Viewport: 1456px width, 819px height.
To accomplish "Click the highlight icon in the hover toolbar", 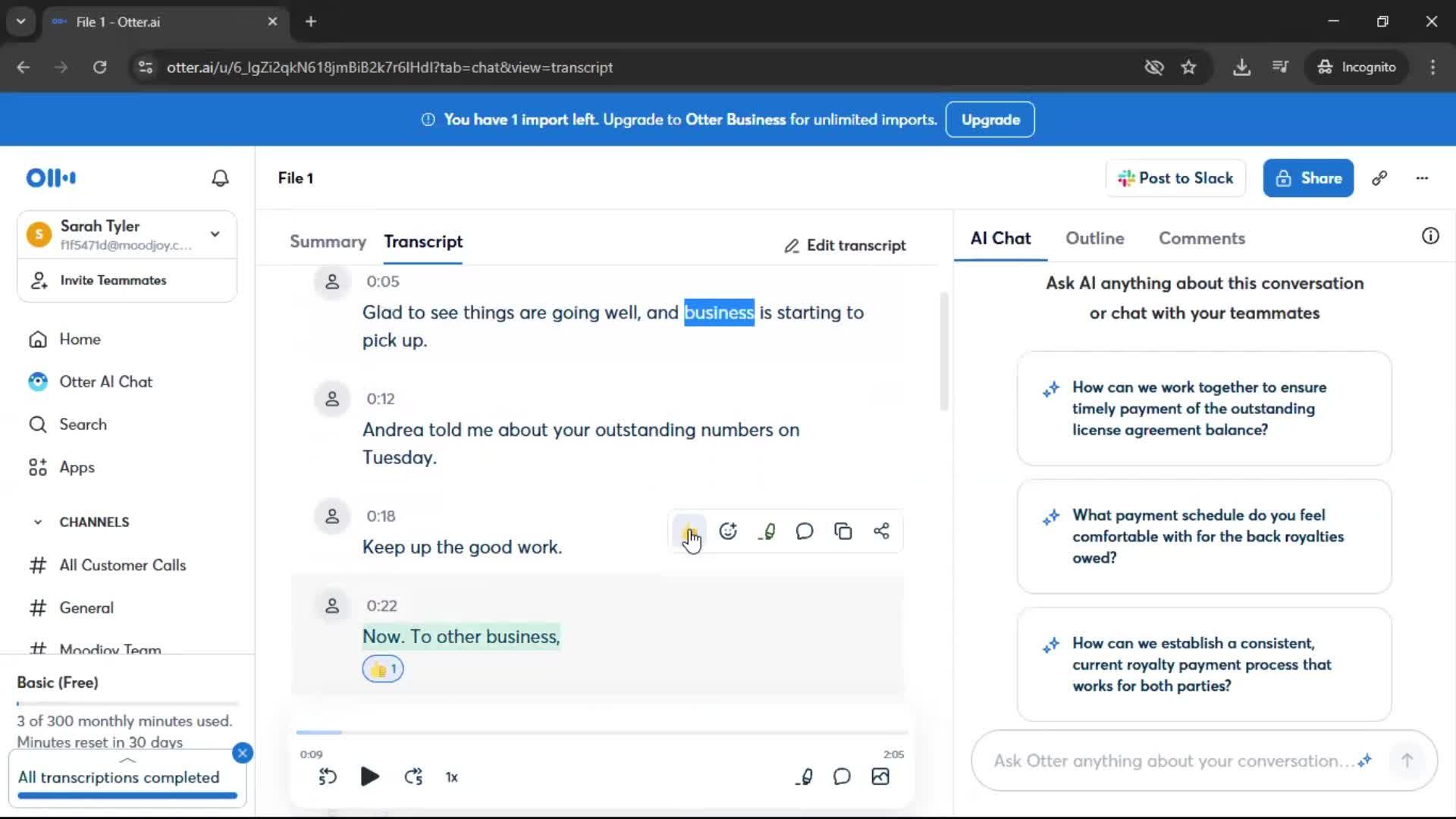I will 767,531.
